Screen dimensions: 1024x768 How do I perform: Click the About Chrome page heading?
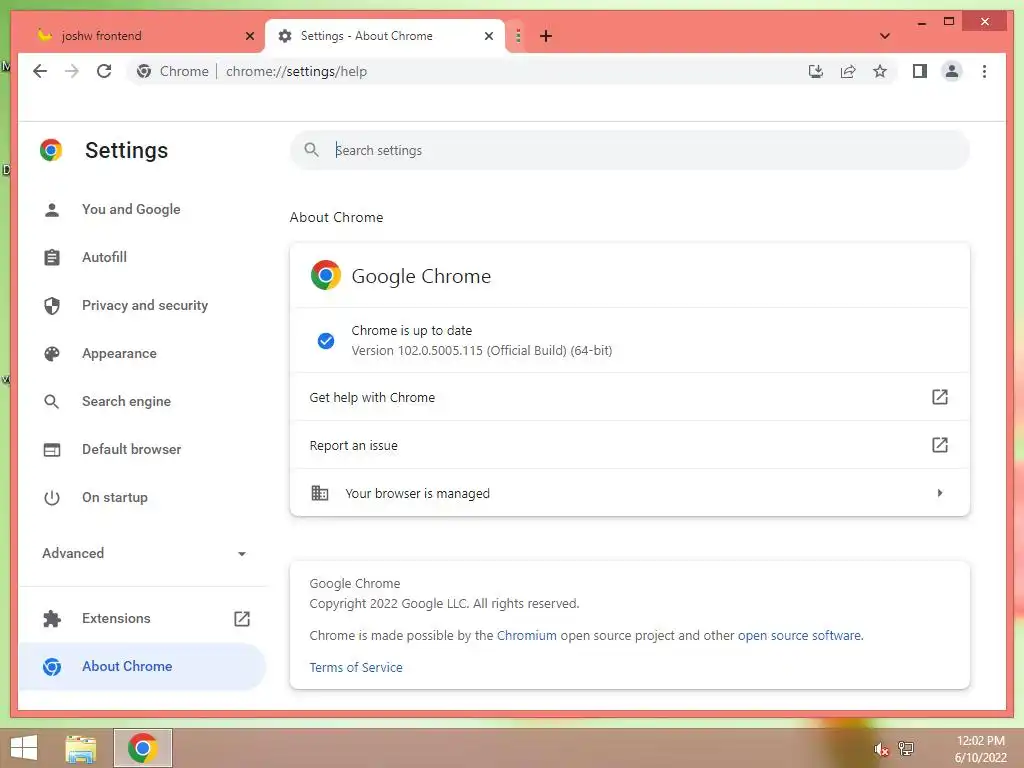pos(336,217)
